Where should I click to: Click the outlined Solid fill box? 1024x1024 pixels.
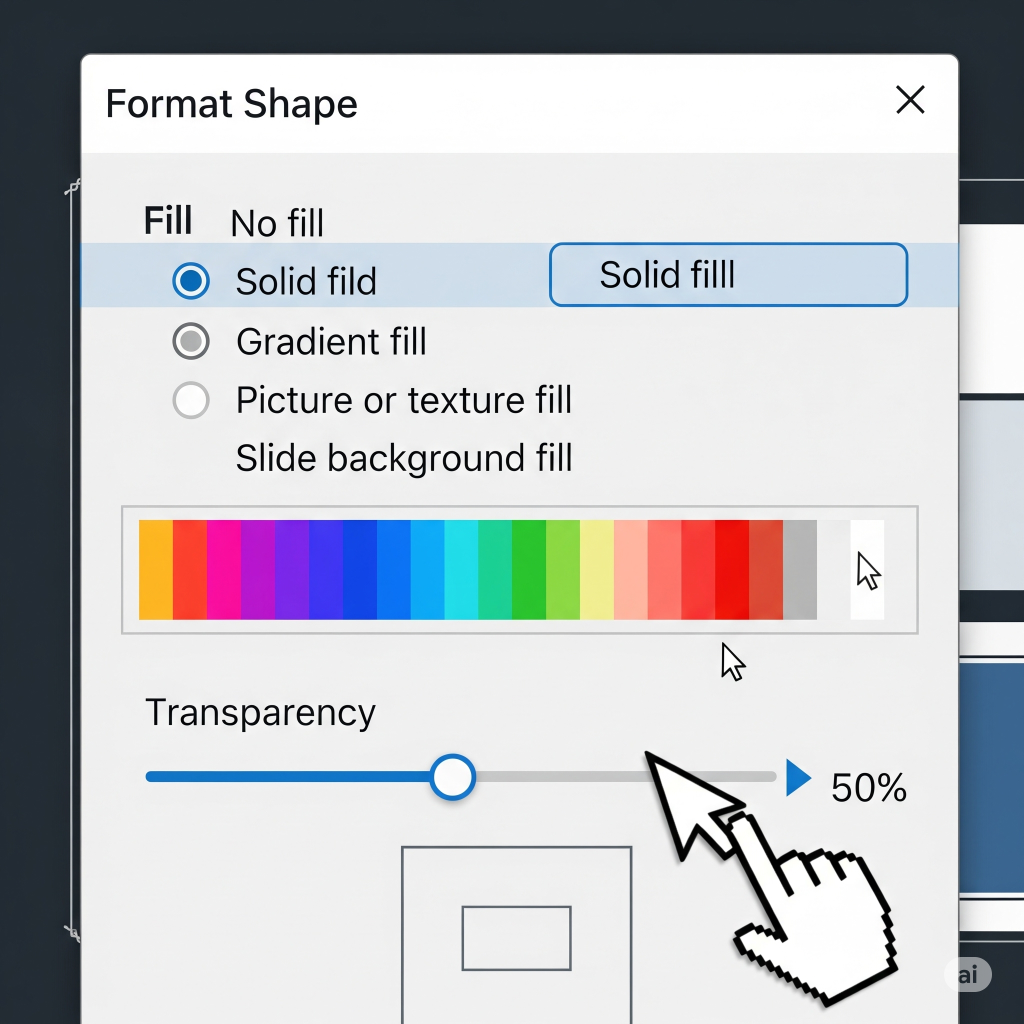point(728,275)
